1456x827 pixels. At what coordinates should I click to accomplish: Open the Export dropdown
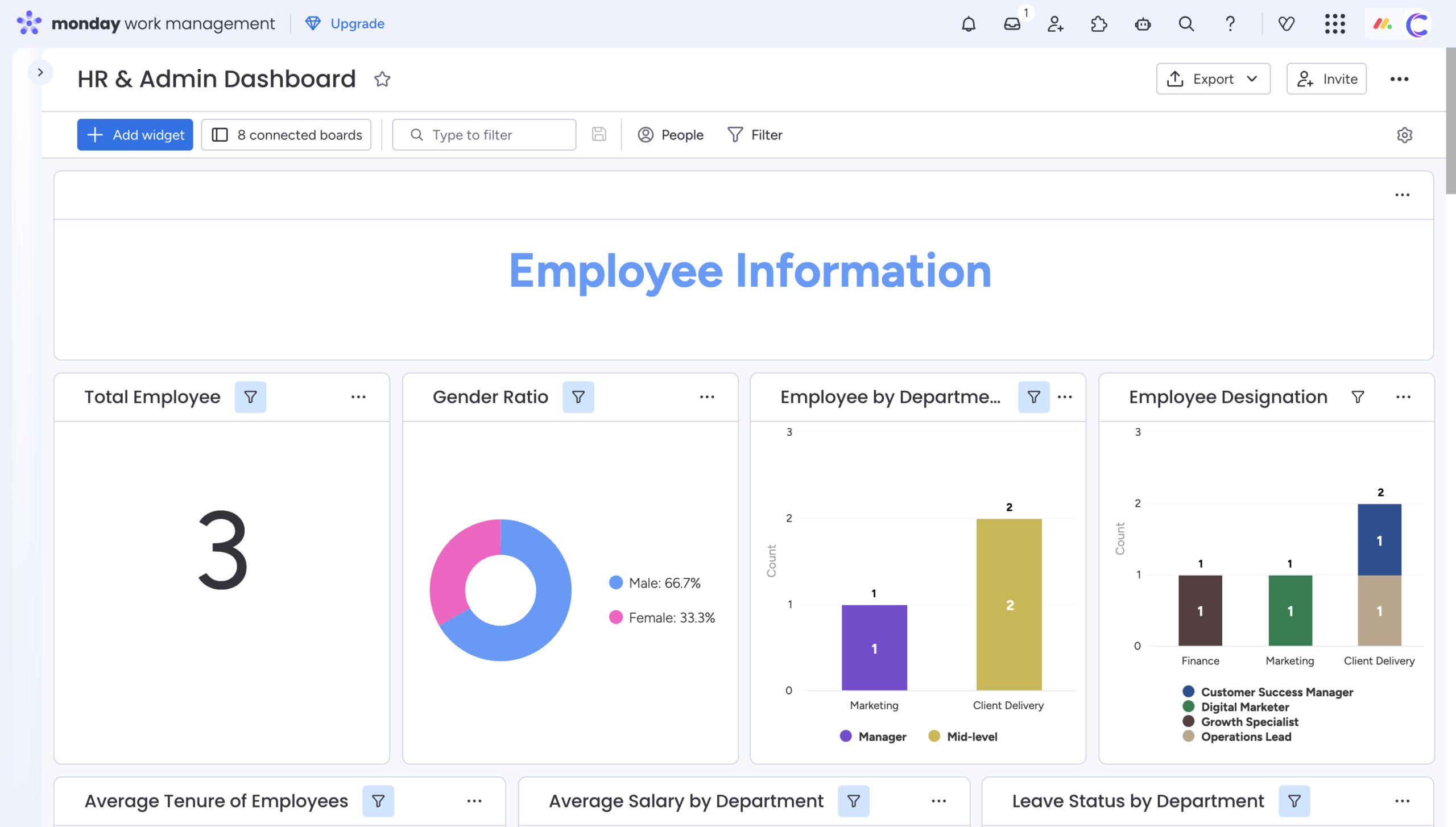click(x=1213, y=79)
